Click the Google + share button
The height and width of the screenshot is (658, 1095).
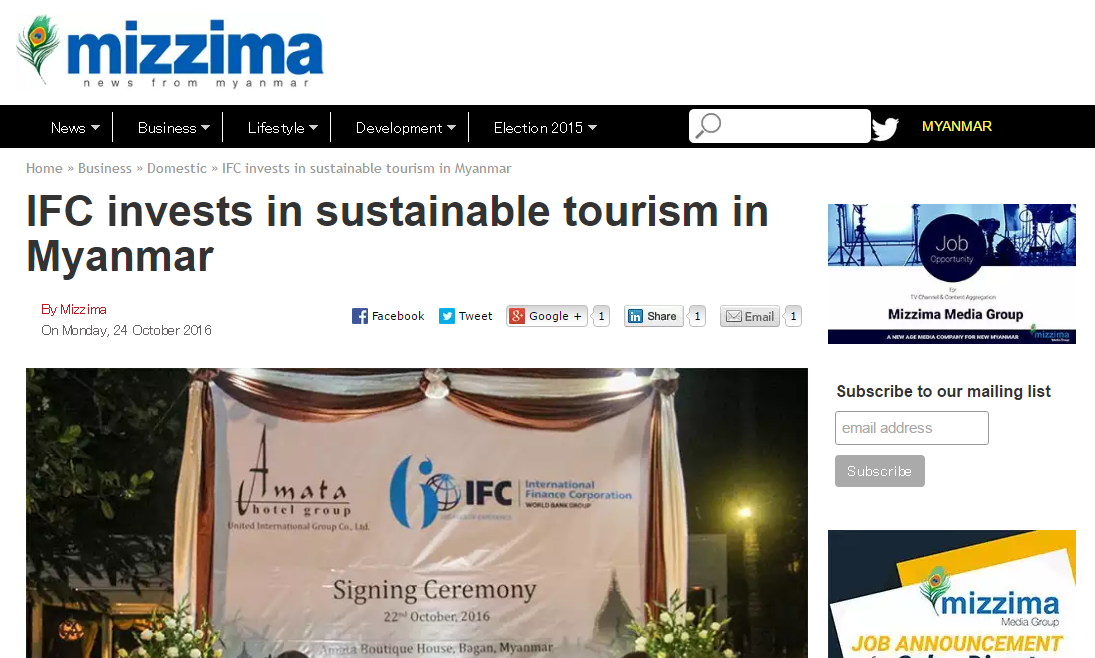point(547,316)
